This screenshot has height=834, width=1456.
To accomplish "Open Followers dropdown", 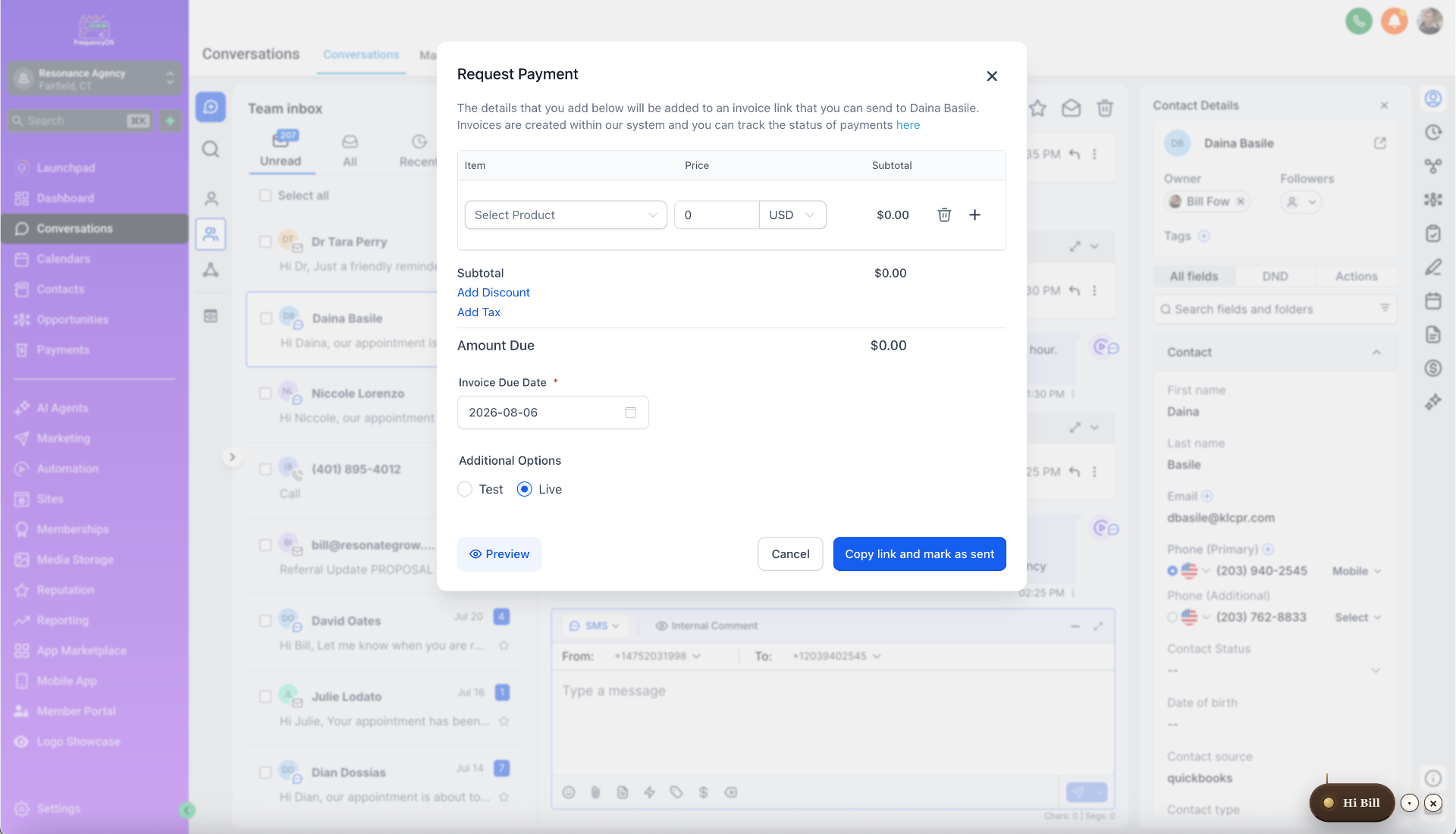I will click(1301, 202).
